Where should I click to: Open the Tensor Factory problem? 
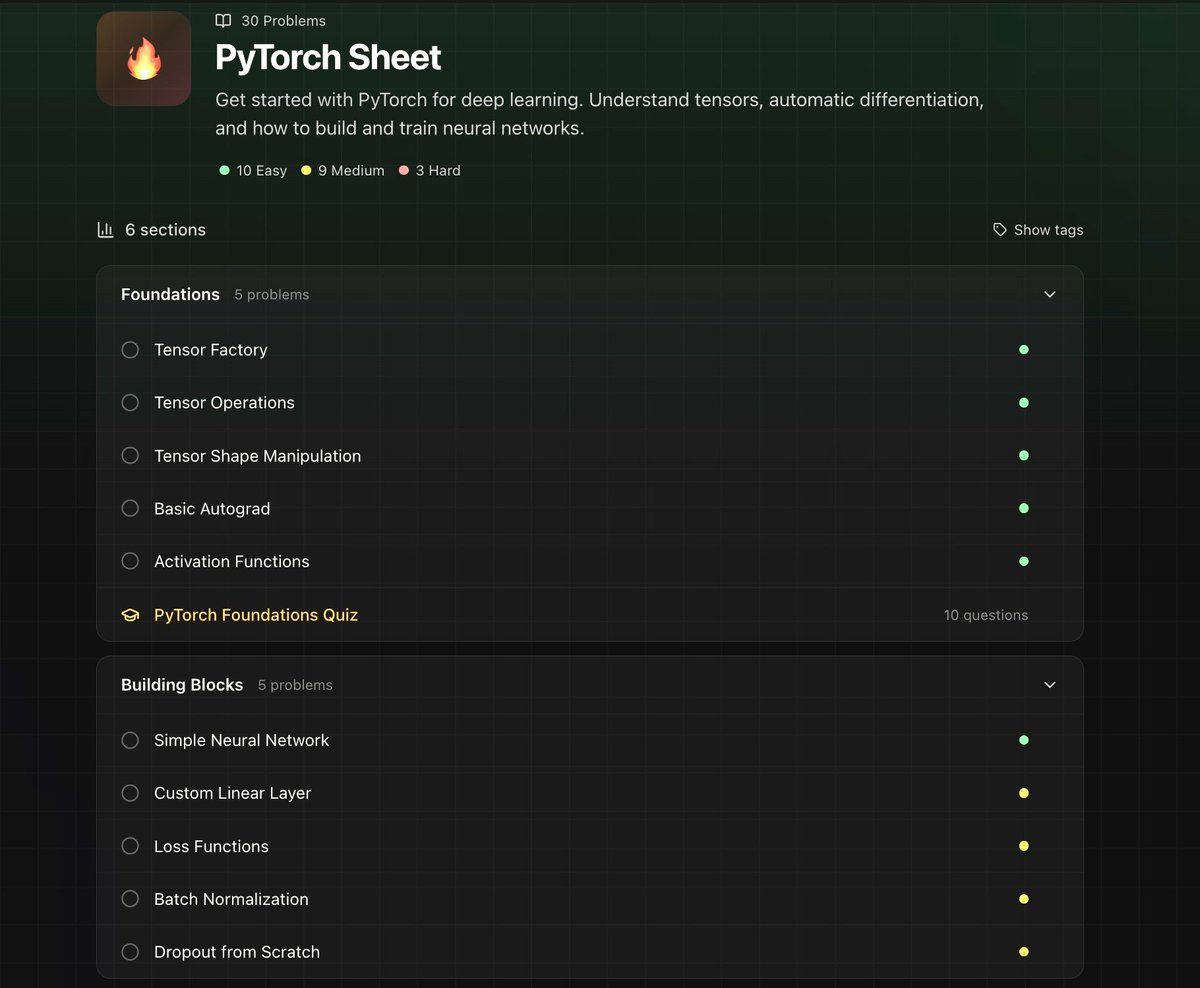click(211, 350)
